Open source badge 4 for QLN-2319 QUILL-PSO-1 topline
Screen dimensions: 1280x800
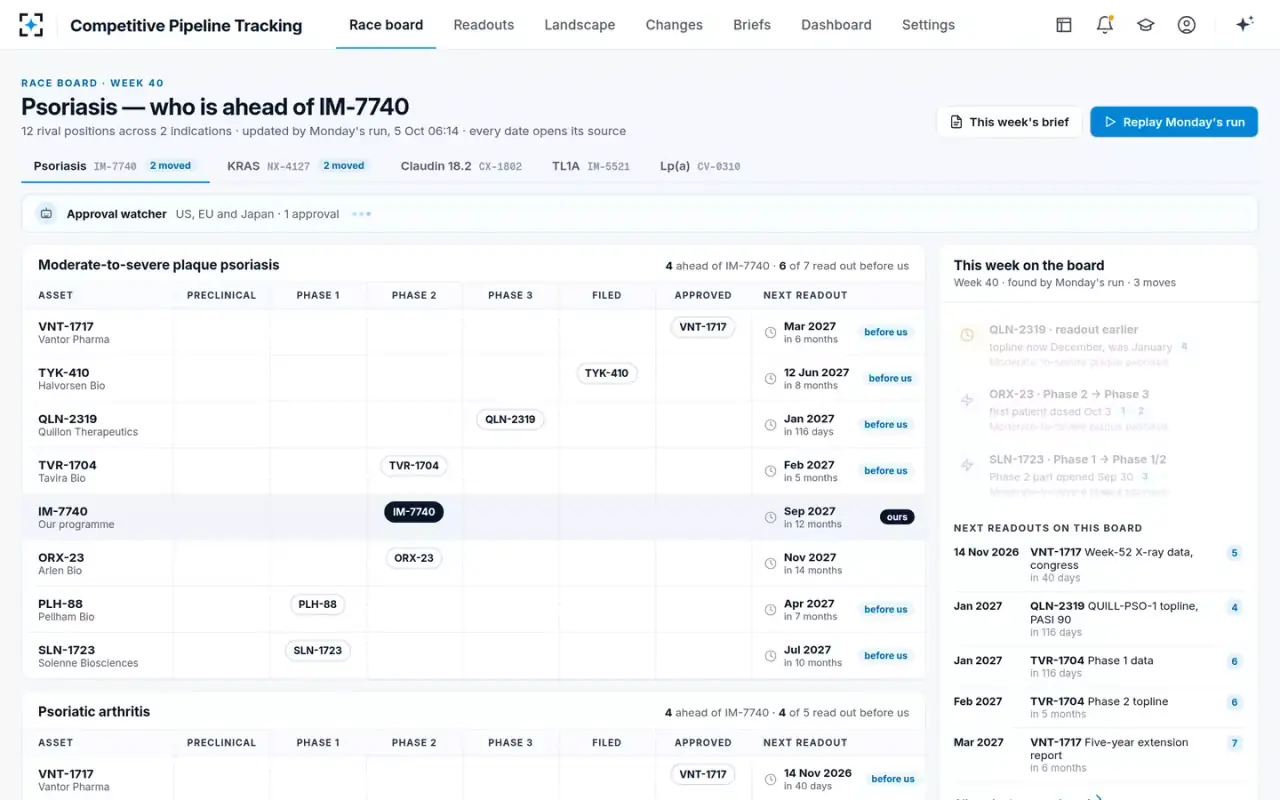1234,607
